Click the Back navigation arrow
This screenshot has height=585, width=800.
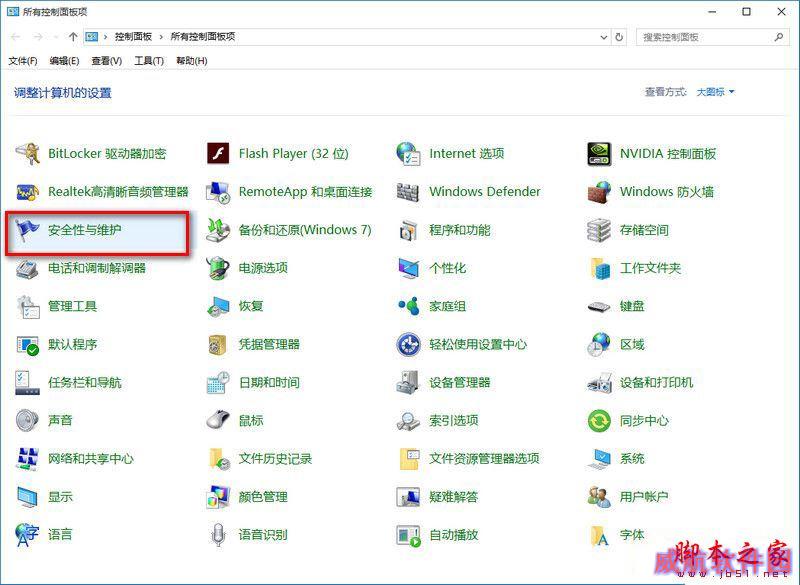(x=15, y=37)
